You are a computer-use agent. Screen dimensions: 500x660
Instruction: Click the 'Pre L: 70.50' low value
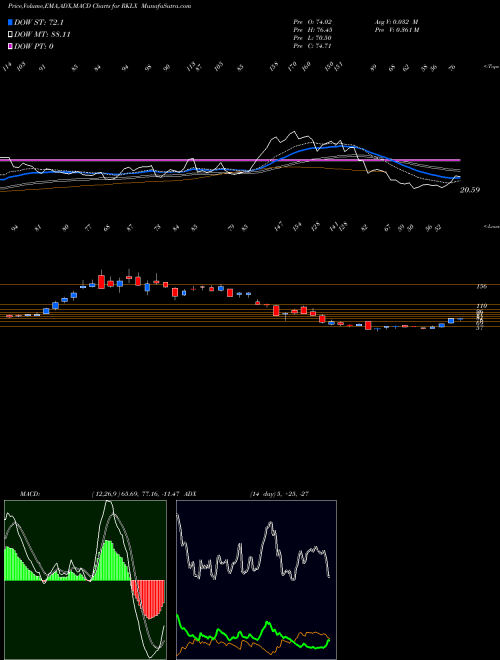pos(312,38)
